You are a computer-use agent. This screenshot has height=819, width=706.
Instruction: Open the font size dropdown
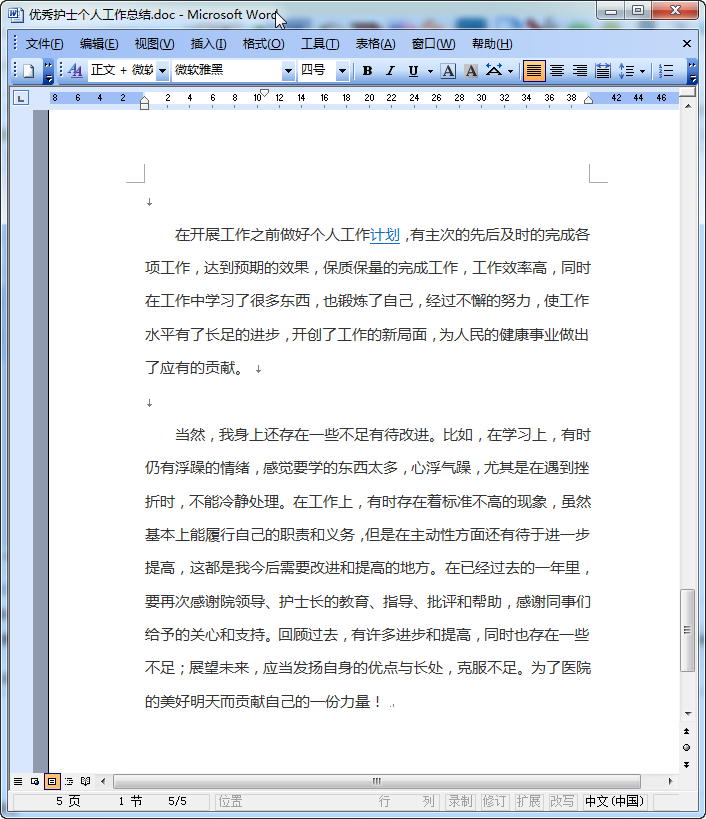[342, 71]
